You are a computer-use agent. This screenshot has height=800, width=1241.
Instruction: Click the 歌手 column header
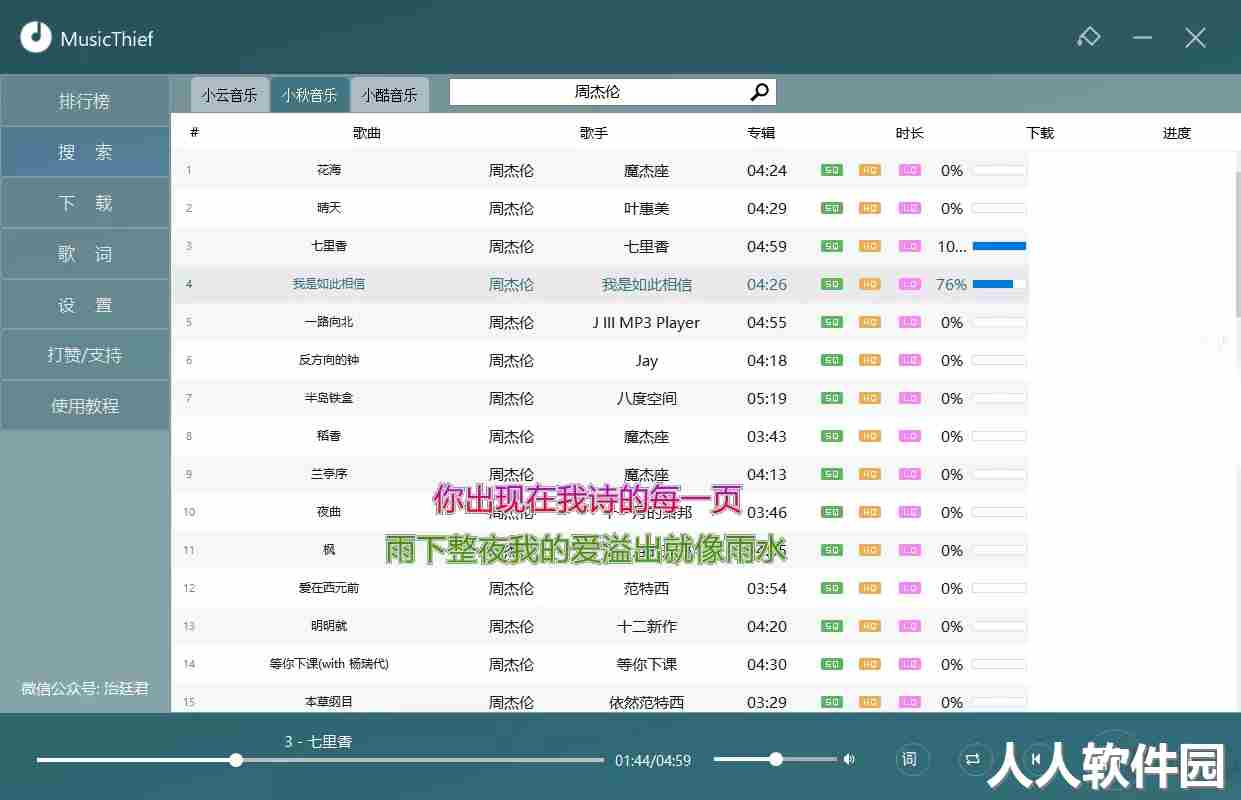pyautogui.click(x=594, y=133)
